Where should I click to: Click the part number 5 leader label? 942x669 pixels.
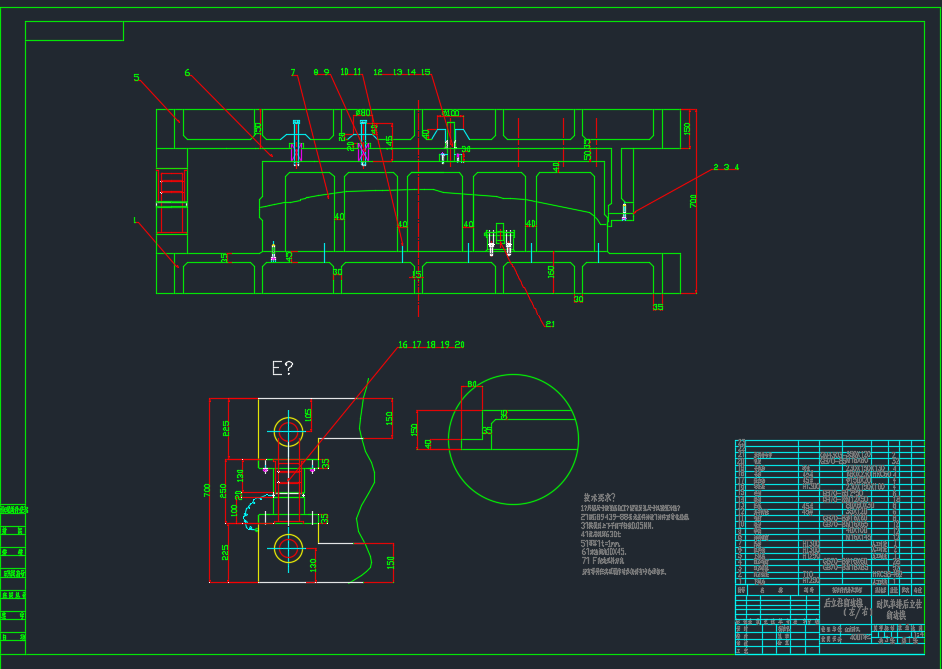pos(137,77)
